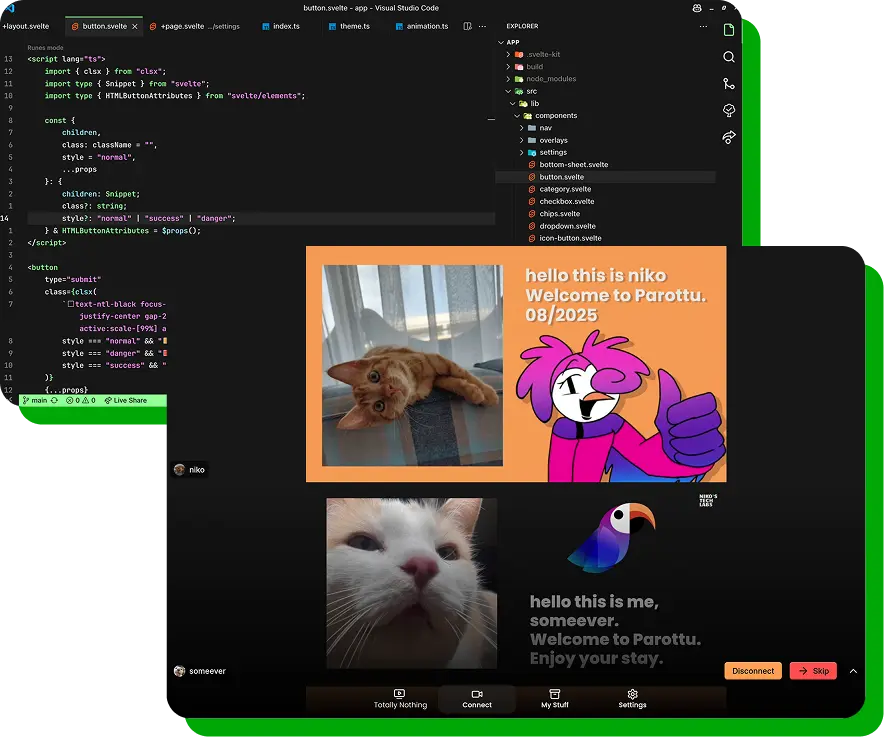Collapse the components folder
This screenshot has height=737, width=884.
[546, 116]
